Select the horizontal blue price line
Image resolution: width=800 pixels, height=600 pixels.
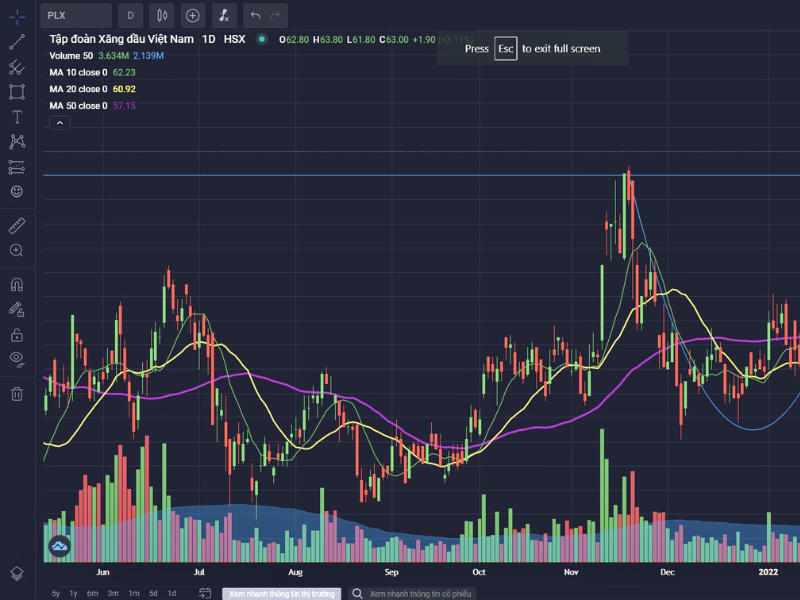(x=421, y=175)
